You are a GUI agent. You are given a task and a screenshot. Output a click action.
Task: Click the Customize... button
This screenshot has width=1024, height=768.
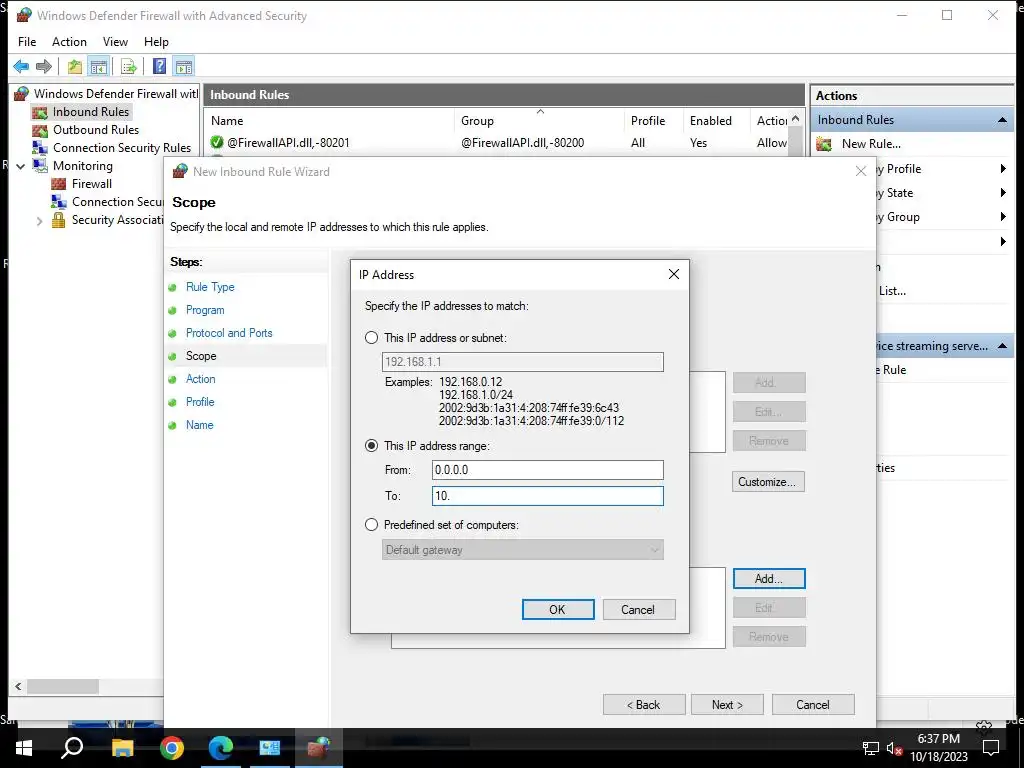(x=768, y=482)
